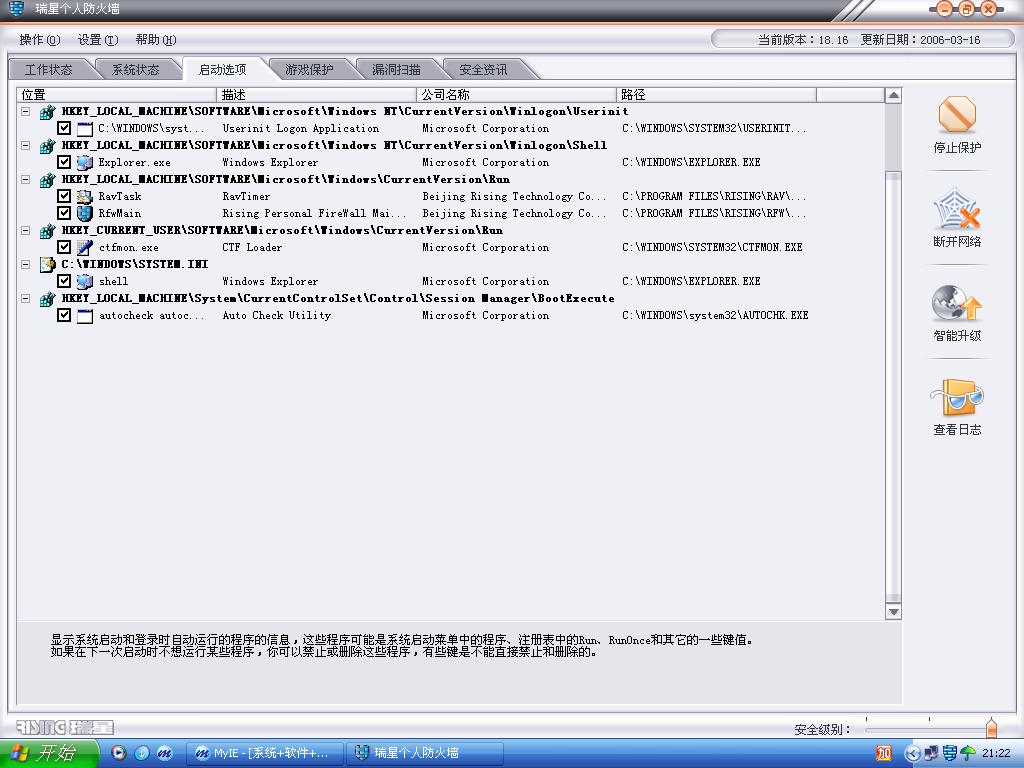Click the 断开网络 disconnect network icon
Screen dimensions: 1024x768
[957, 208]
